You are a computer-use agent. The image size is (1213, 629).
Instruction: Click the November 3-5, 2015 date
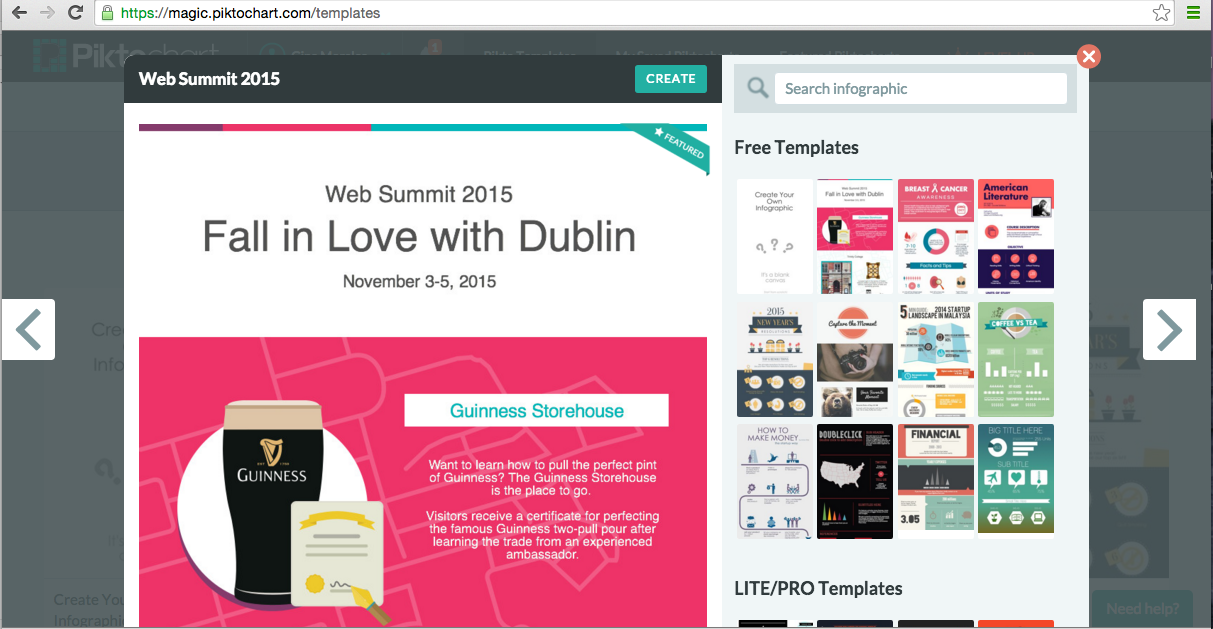click(x=419, y=282)
